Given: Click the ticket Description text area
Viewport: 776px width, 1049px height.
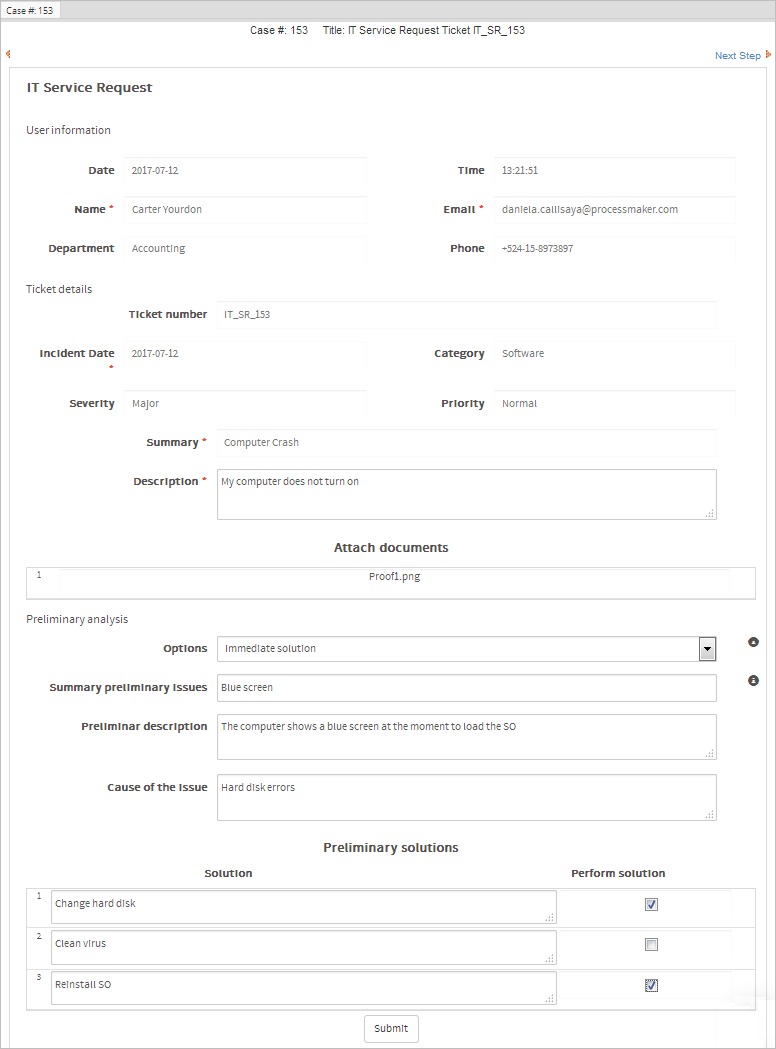Looking at the screenshot, I should coord(466,494).
